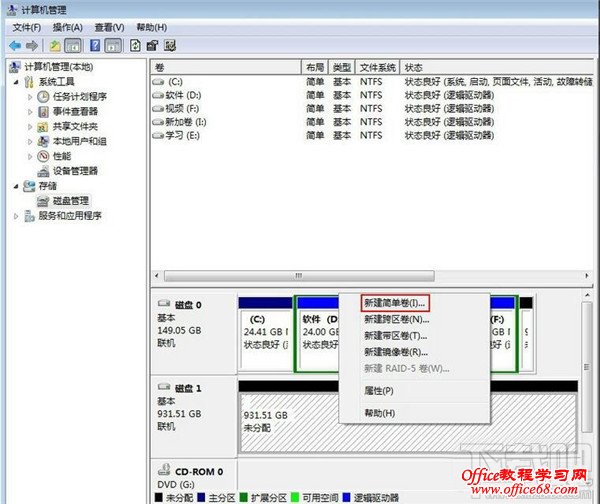Click the blue Help question mark icon
This screenshot has height=504, width=600.
pos(95,46)
